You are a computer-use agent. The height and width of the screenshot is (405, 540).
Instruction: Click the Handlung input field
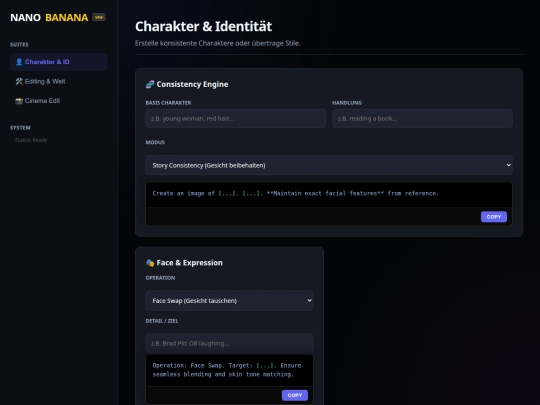422,118
